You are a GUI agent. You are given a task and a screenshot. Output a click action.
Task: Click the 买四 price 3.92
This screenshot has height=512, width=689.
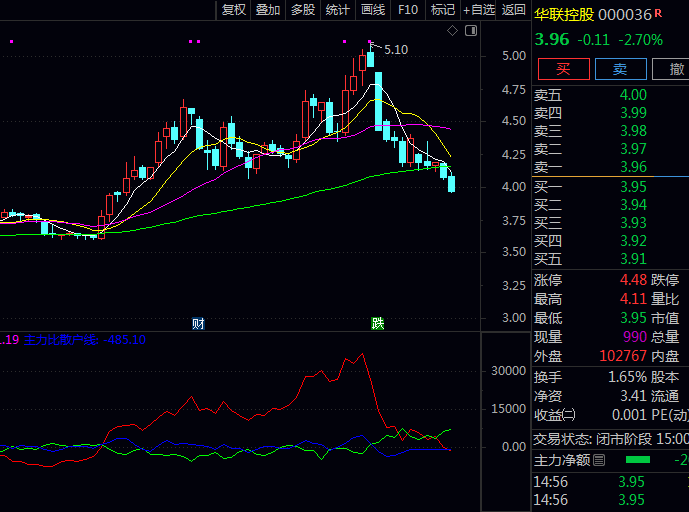pyautogui.click(x=633, y=241)
